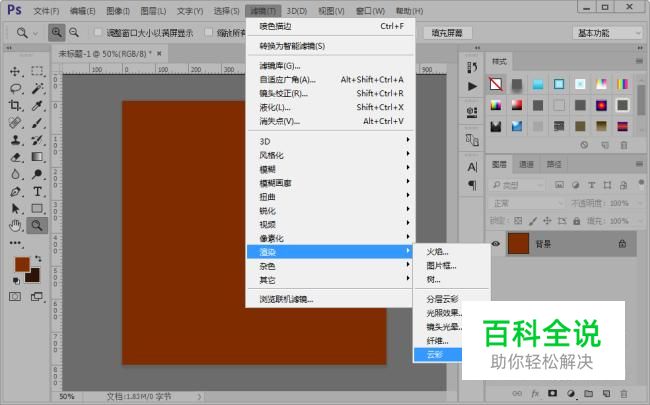This screenshot has height=405, width=650.
Task: Click the Create new layer button
Action: (x=606, y=393)
